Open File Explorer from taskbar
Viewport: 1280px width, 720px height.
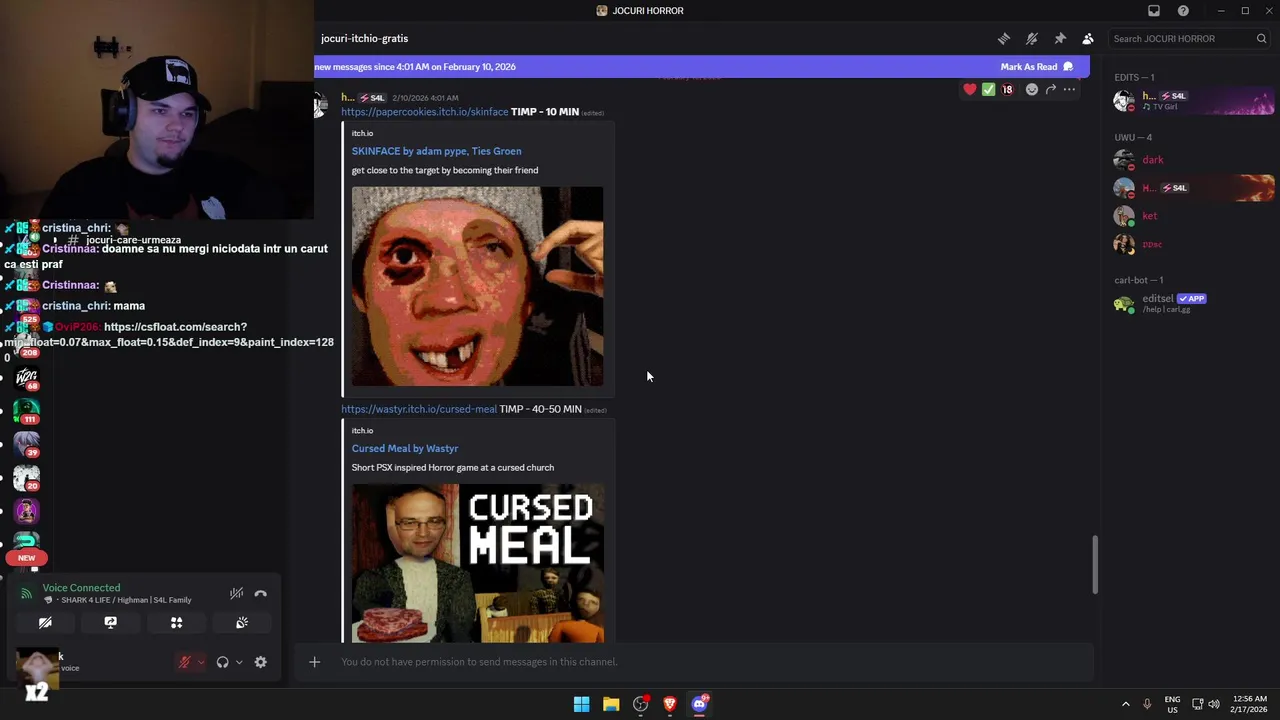(611, 704)
